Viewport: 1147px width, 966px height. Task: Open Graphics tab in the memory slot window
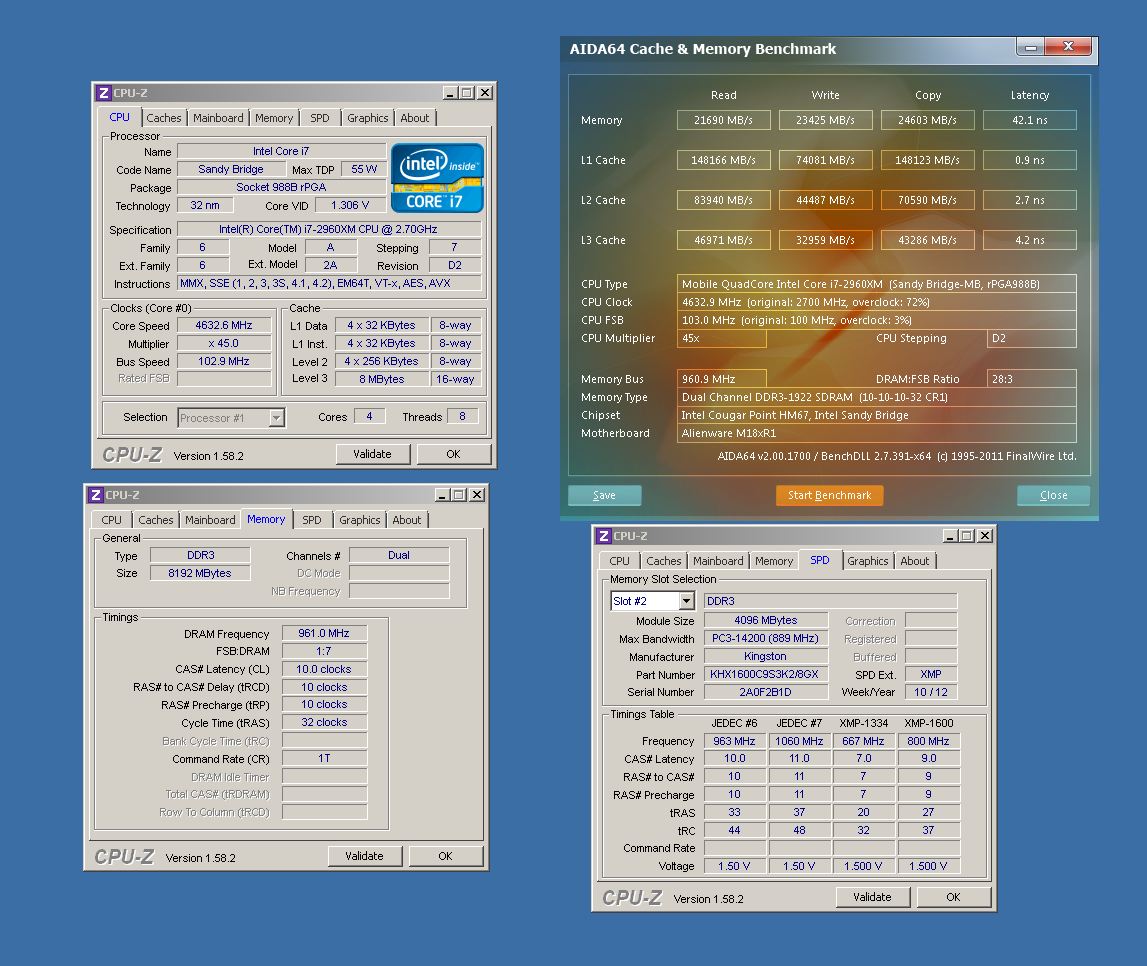click(868, 561)
